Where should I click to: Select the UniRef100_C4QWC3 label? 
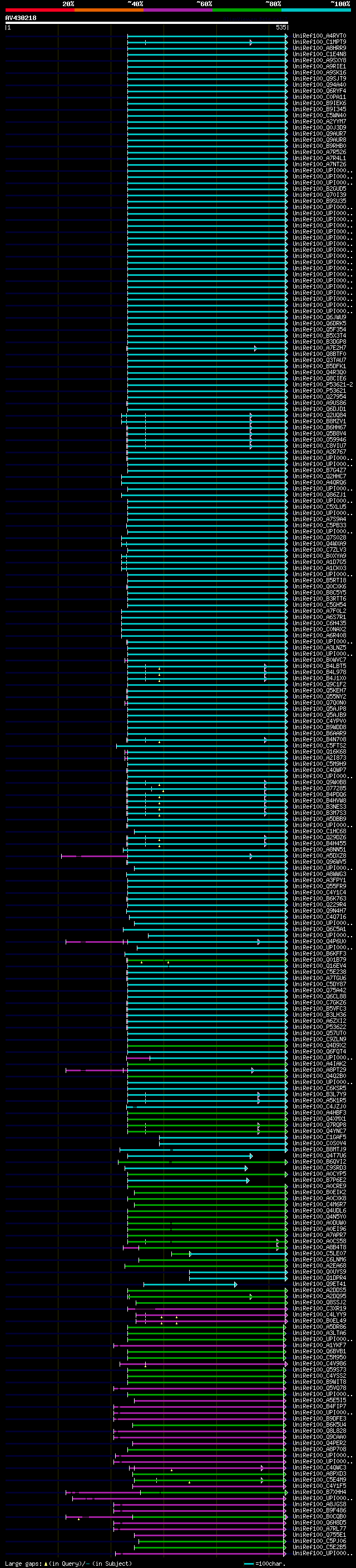click(x=319, y=1467)
